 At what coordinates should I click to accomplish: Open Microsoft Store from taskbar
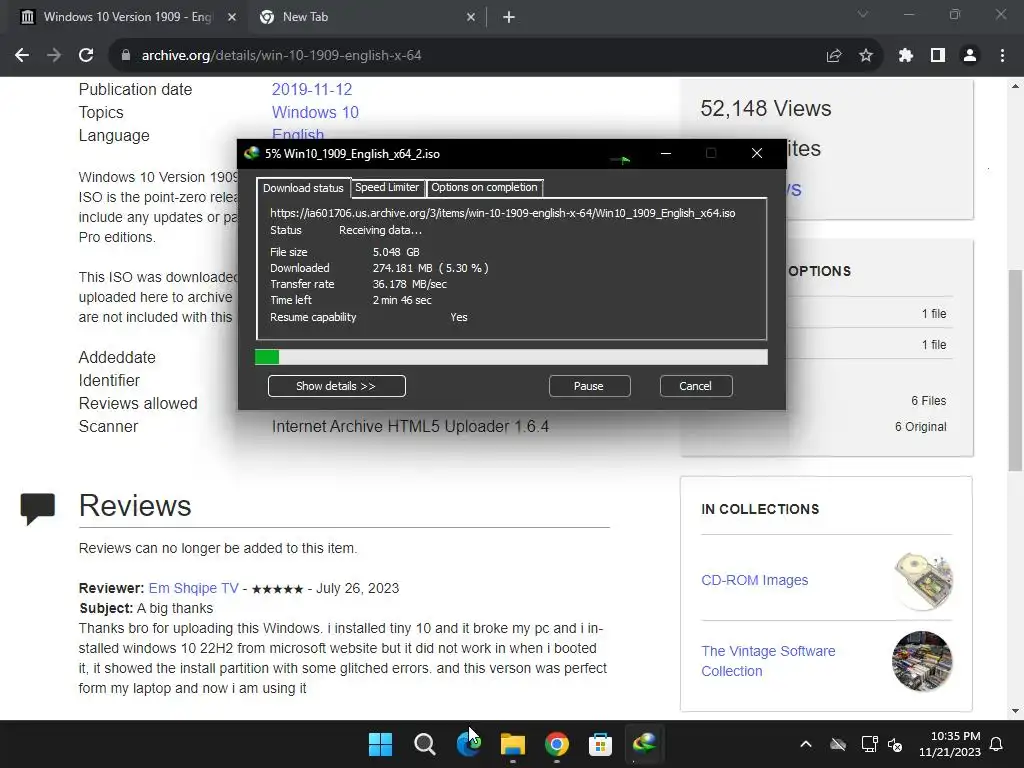[x=600, y=744]
